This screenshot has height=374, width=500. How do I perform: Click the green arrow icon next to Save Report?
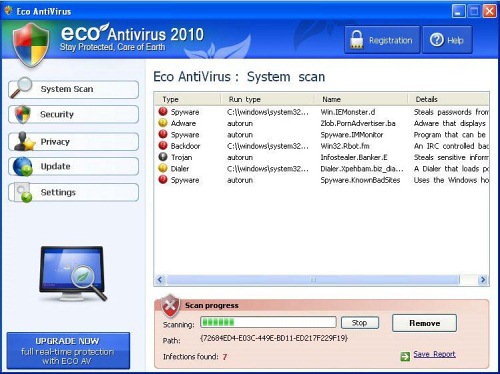click(405, 356)
